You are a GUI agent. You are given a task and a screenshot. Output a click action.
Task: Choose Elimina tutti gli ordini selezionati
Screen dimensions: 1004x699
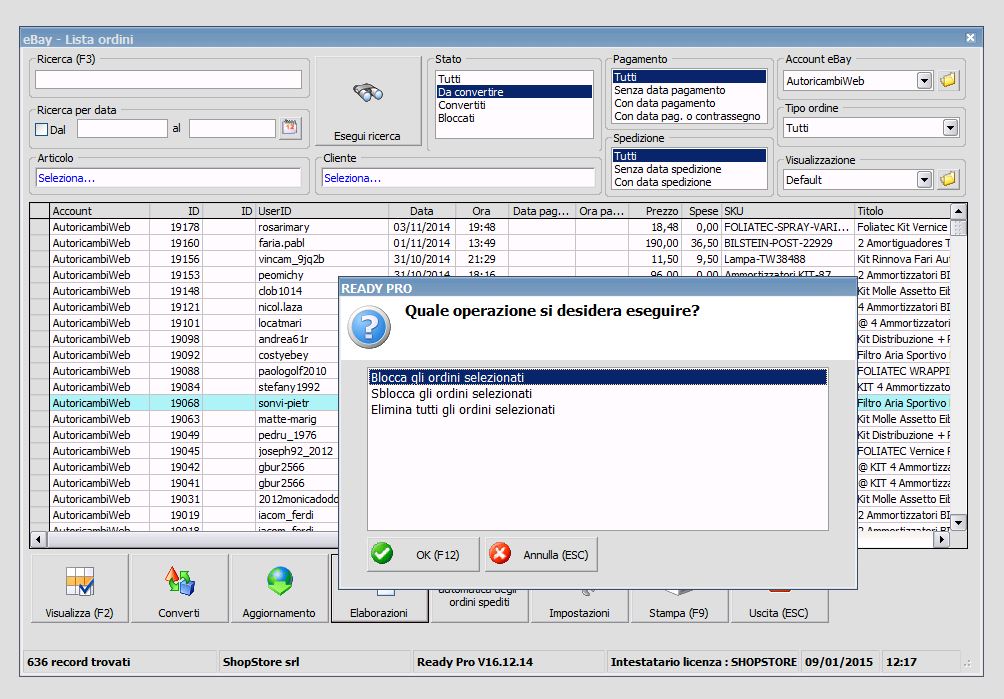(x=462, y=410)
